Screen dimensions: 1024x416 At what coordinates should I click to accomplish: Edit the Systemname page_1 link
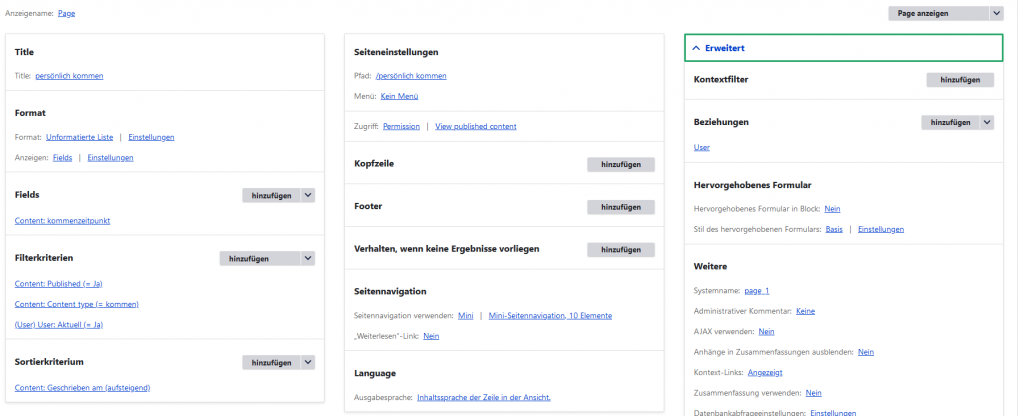756,291
